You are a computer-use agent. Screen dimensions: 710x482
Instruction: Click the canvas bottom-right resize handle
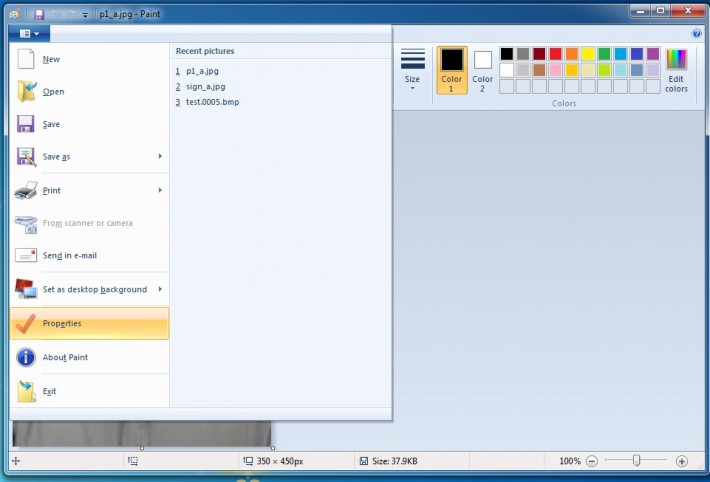tap(273, 448)
